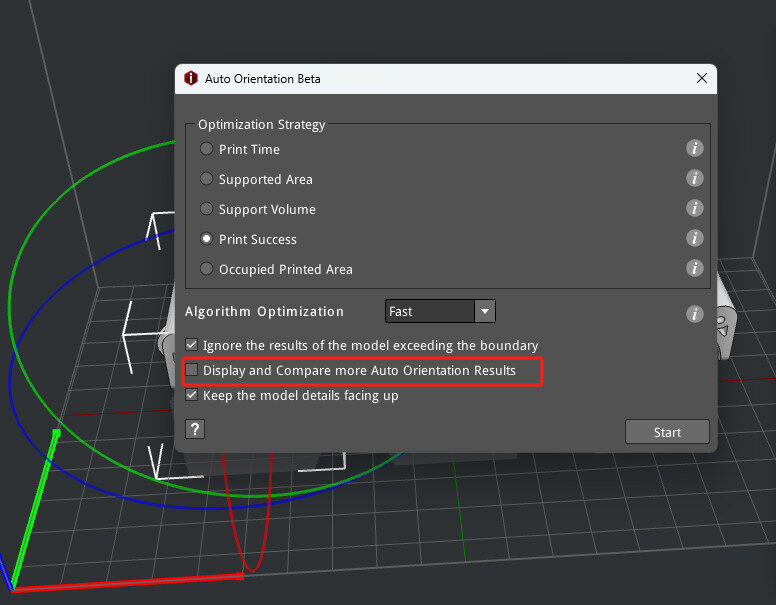Enable Display and Compare more Auto Orientation Results
The height and width of the screenshot is (605, 776).
pyautogui.click(x=192, y=370)
